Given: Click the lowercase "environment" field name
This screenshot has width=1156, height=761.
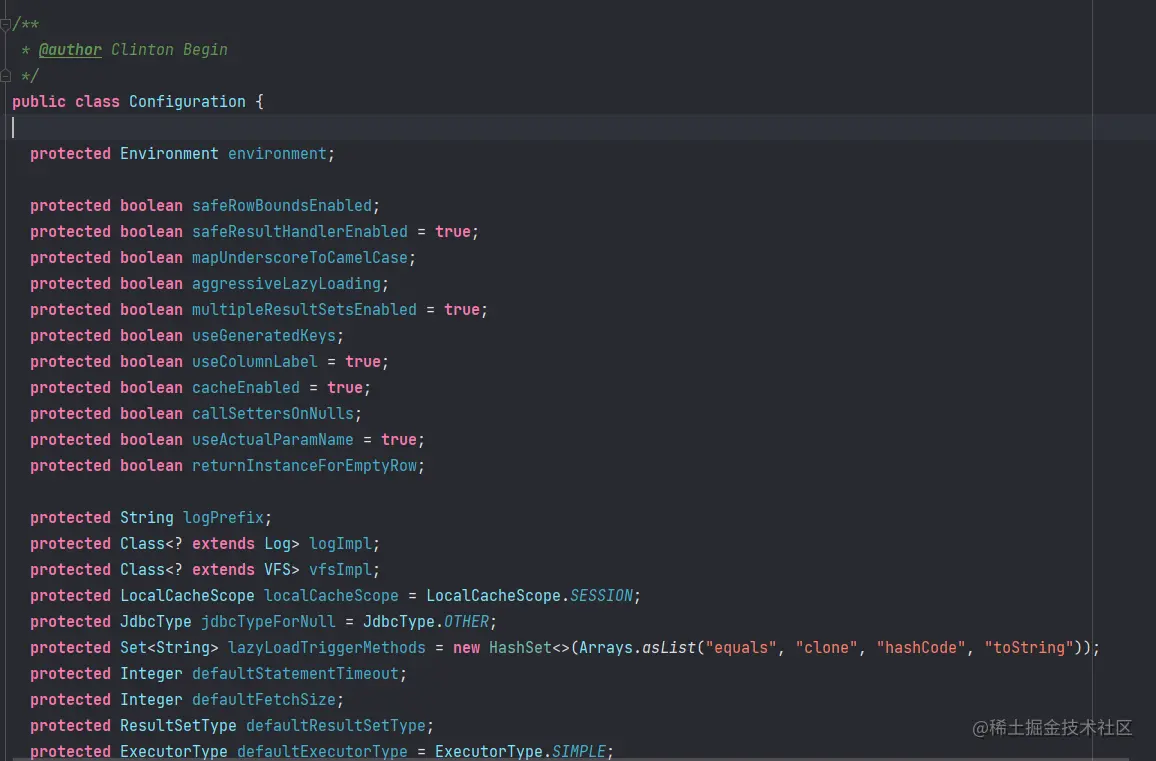Looking at the screenshot, I should 277,153.
